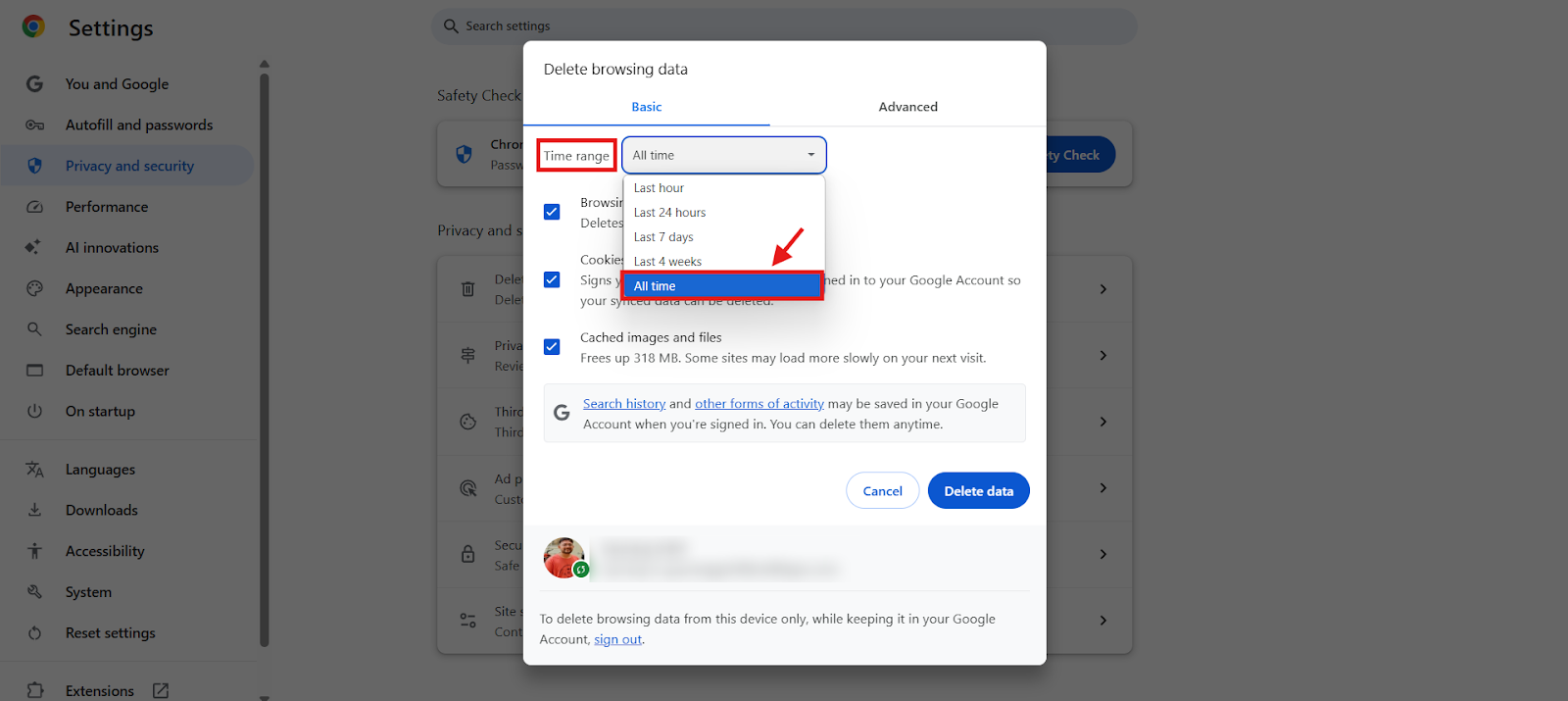
Task: Expand the Ad privacy row chevron
Action: click(1103, 488)
